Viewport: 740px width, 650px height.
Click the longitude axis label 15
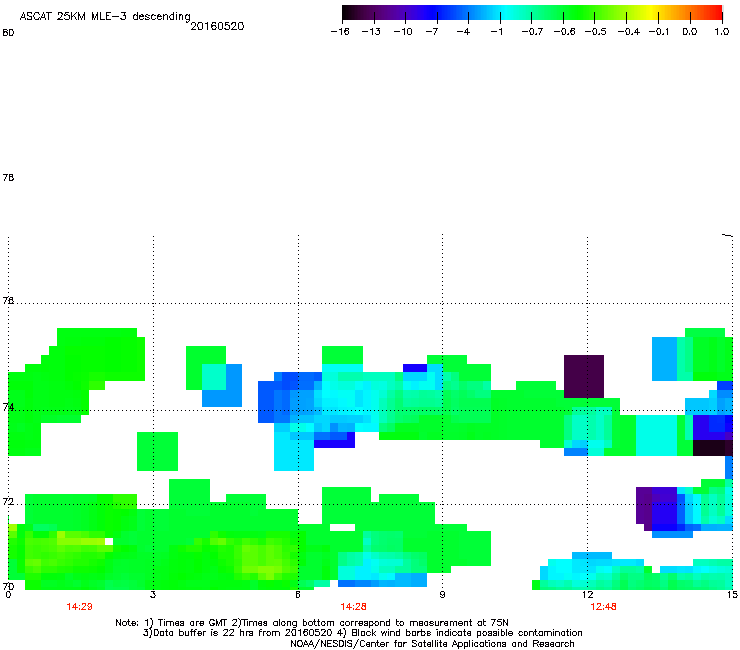tap(732, 594)
